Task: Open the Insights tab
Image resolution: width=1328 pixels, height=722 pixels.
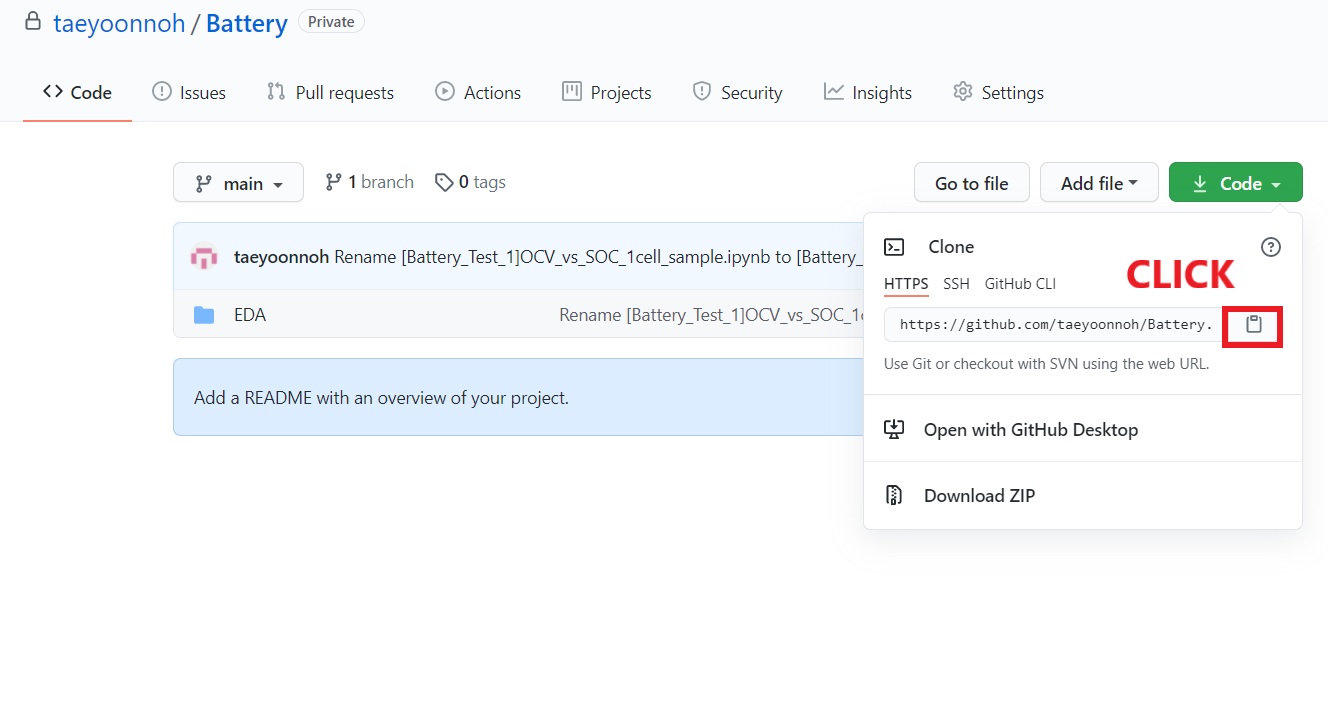Action: pos(868,92)
